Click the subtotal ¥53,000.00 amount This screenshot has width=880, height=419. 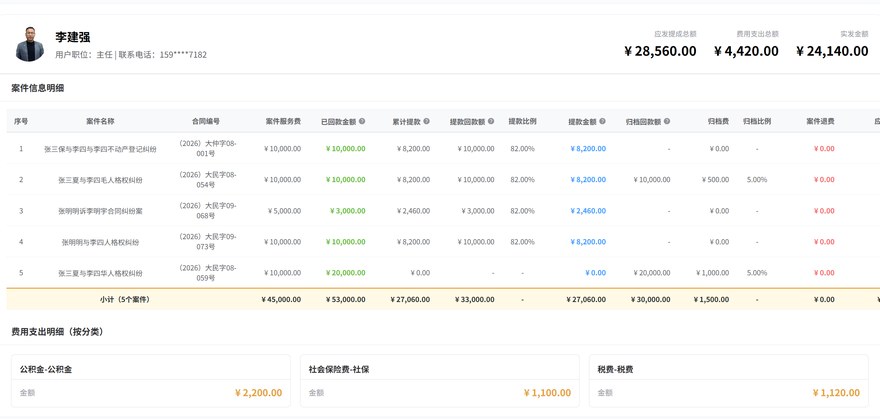[x=346, y=300]
